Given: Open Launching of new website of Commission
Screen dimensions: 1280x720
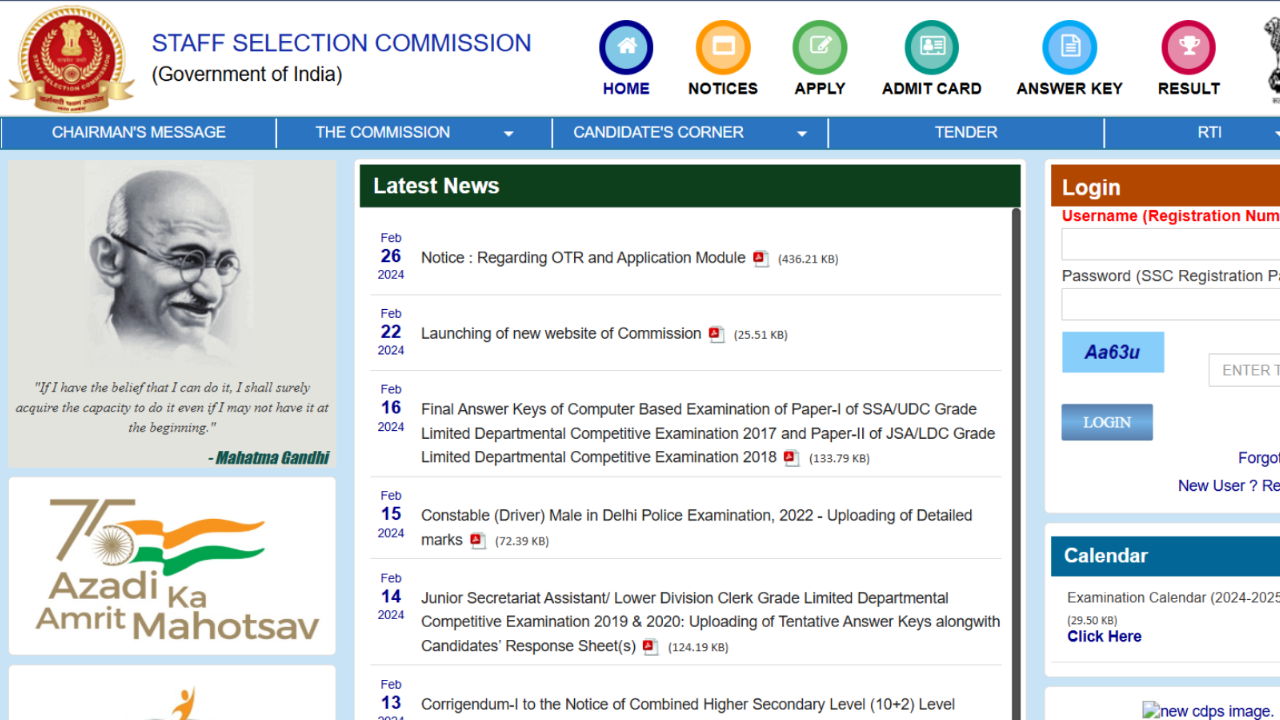Looking at the screenshot, I should [561, 333].
